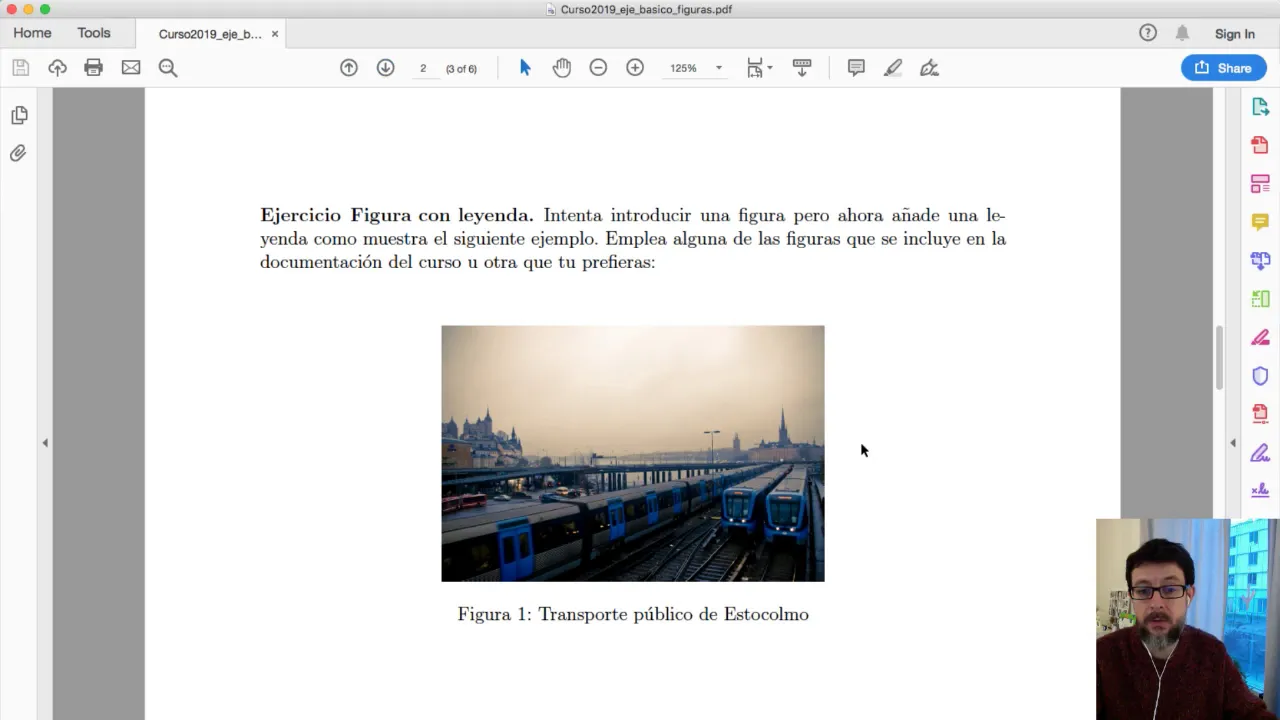Open Export PDF tool in right pane

click(x=1260, y=107)
